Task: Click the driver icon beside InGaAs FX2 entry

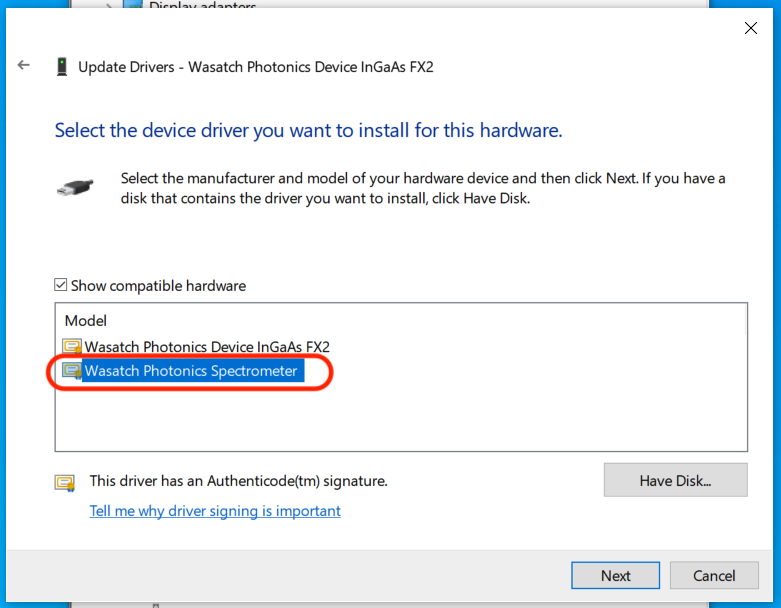Action: click(x=72, y=347)
